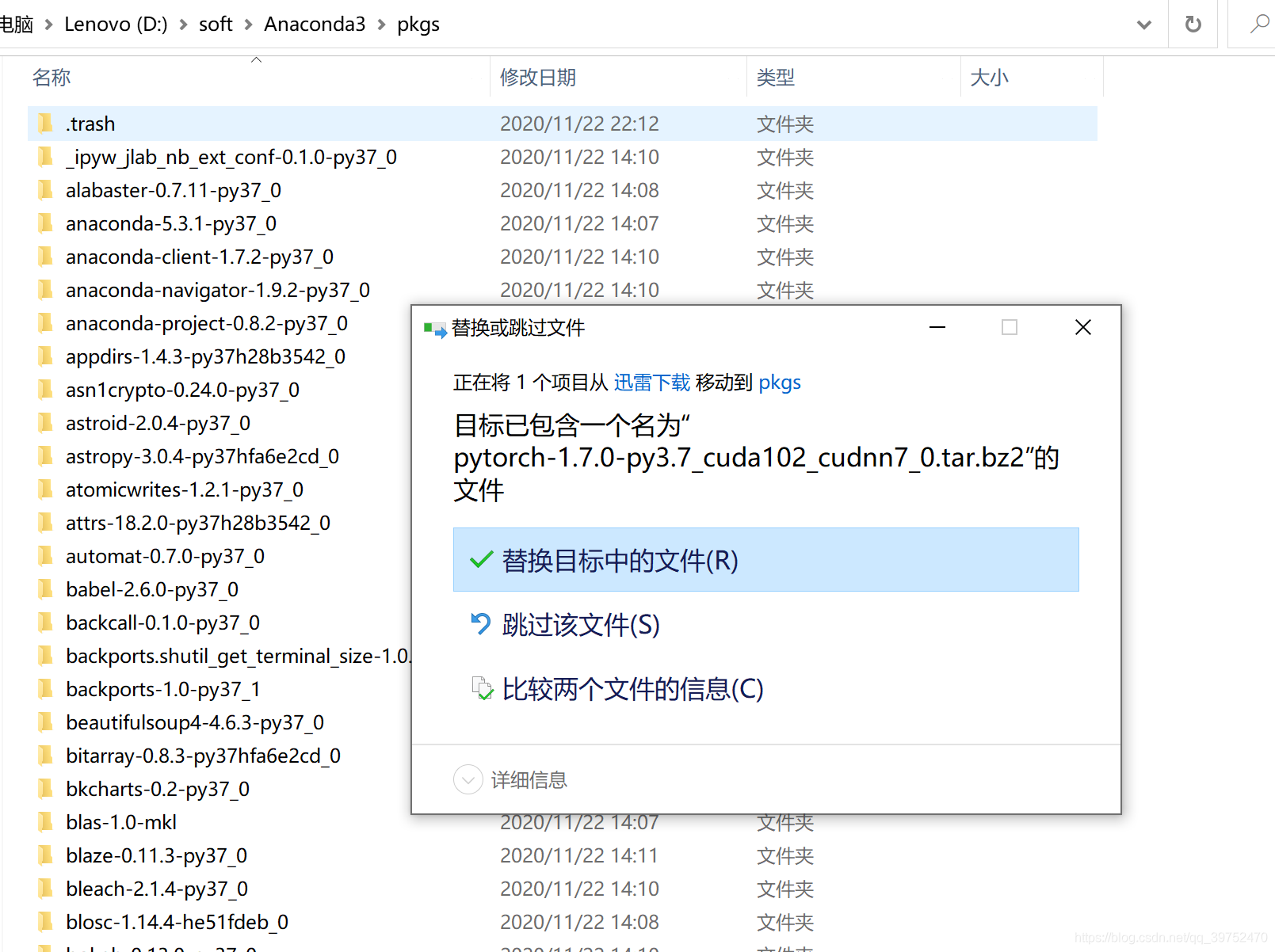Image resolution: width=1275 pixels, height=952 pixels.
Task: Click .trash date 2020/11/22 22:12
Action: tap(579, 124)
